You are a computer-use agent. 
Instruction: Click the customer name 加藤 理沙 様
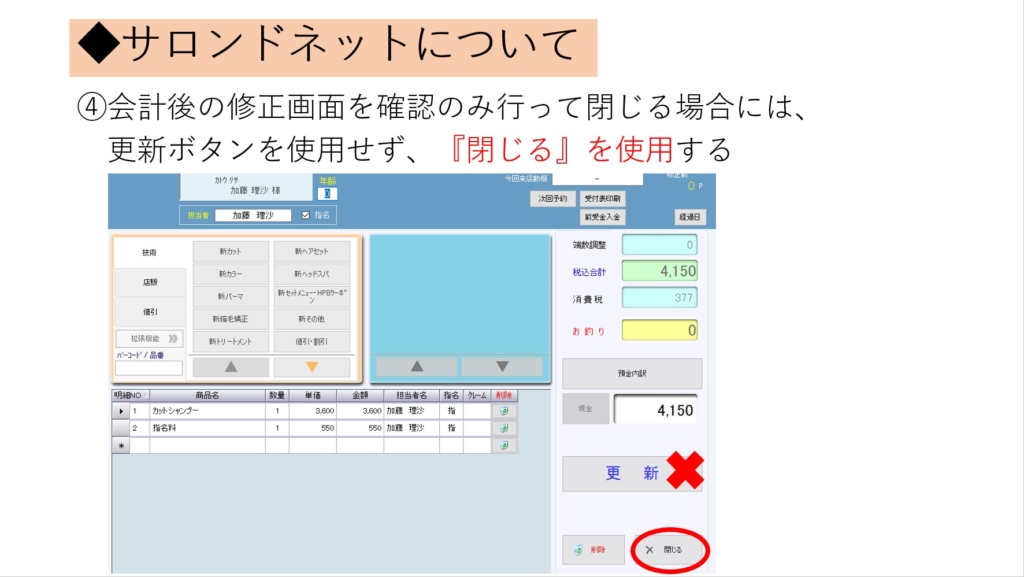[x=255, y=191]
